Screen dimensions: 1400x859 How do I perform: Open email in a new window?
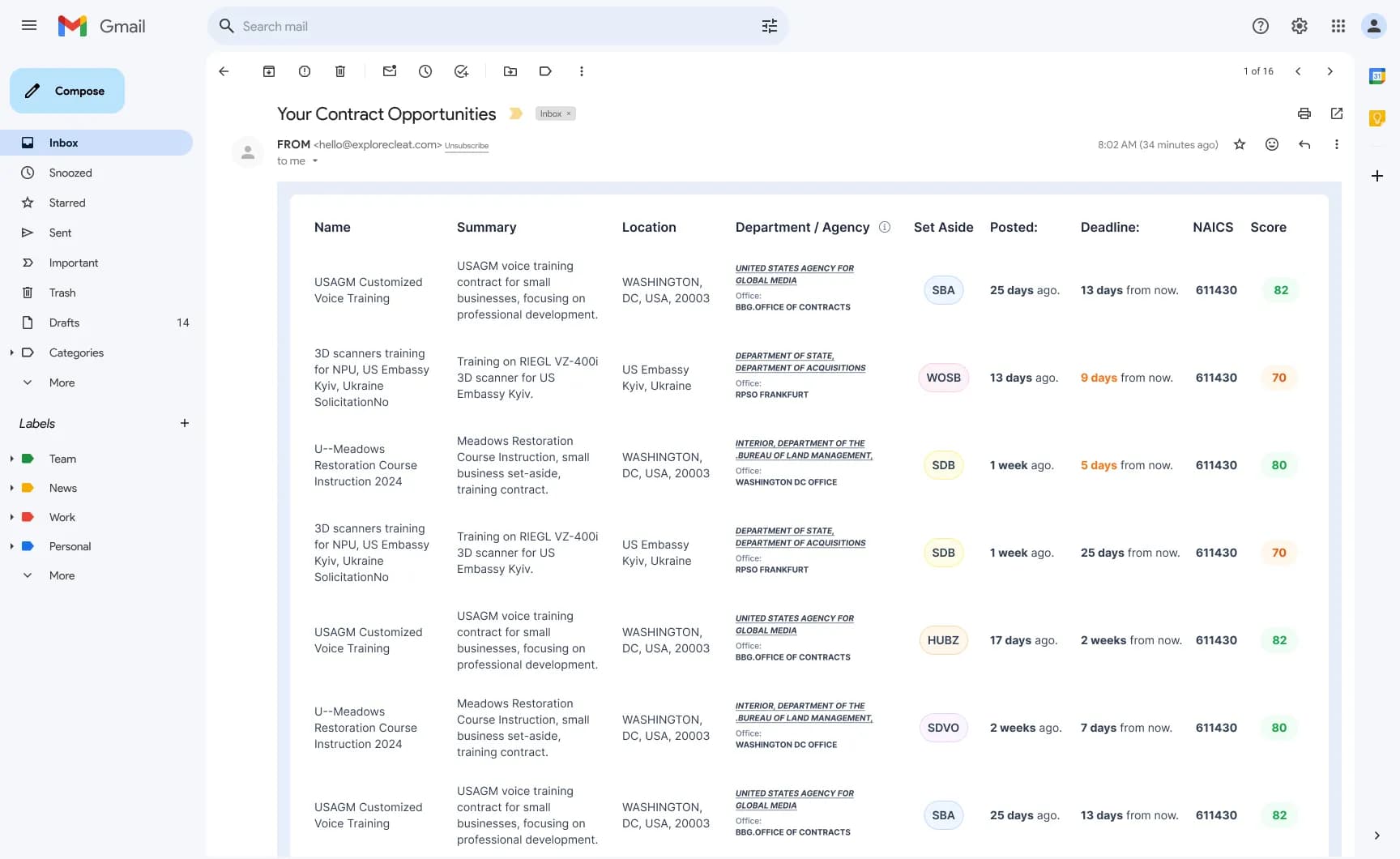[x=1337, y=113]
